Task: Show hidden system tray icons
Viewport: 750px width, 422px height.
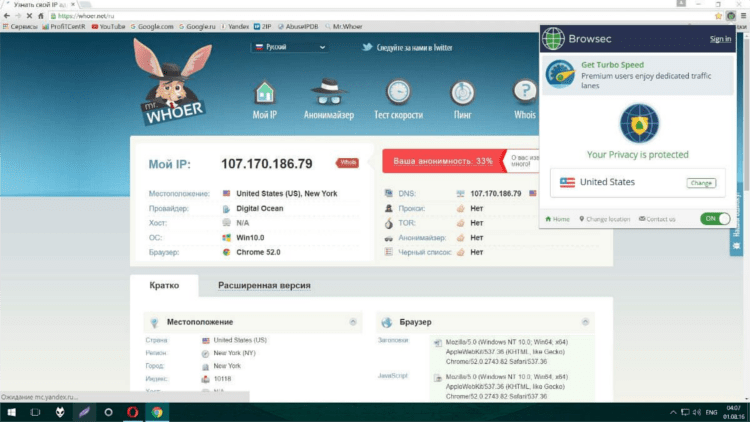Action: pos(673,412)
